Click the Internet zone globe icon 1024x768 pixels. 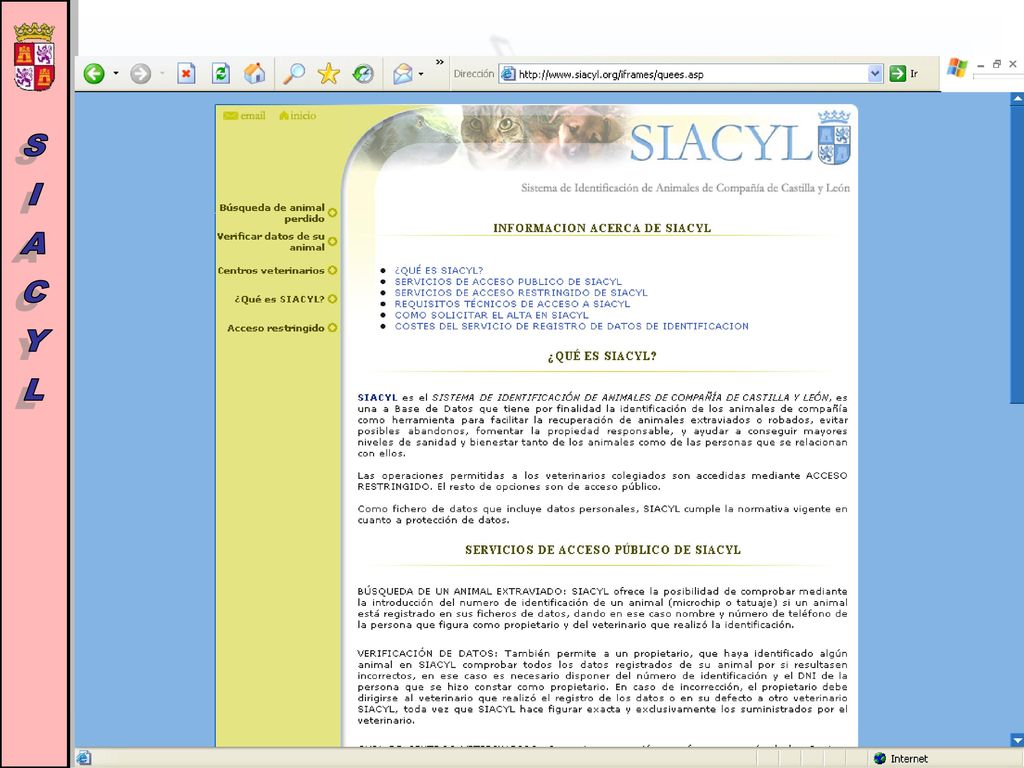click(880, 758)
